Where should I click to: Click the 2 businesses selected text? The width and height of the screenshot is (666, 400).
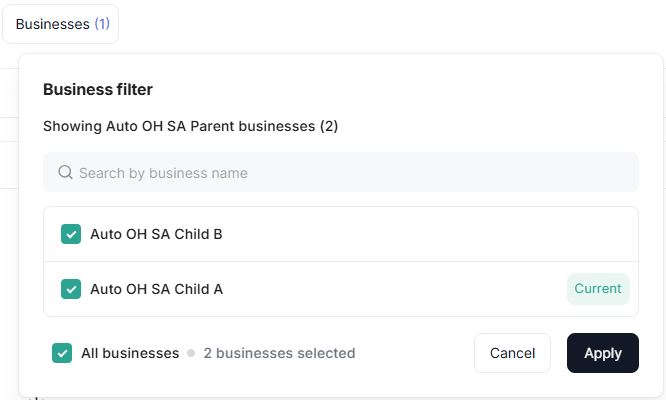click(279, 353)
